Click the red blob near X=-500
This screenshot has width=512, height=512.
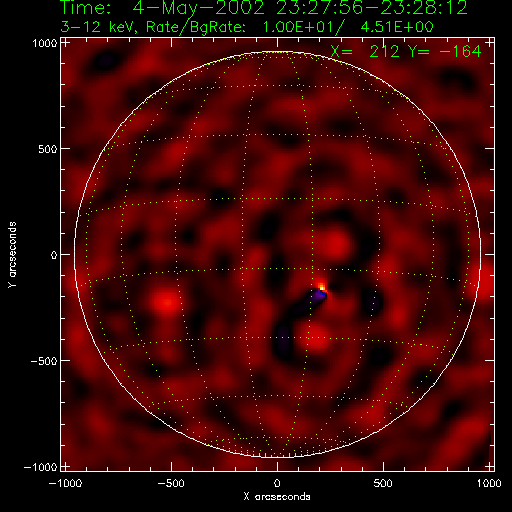click(x=167, y=302)
